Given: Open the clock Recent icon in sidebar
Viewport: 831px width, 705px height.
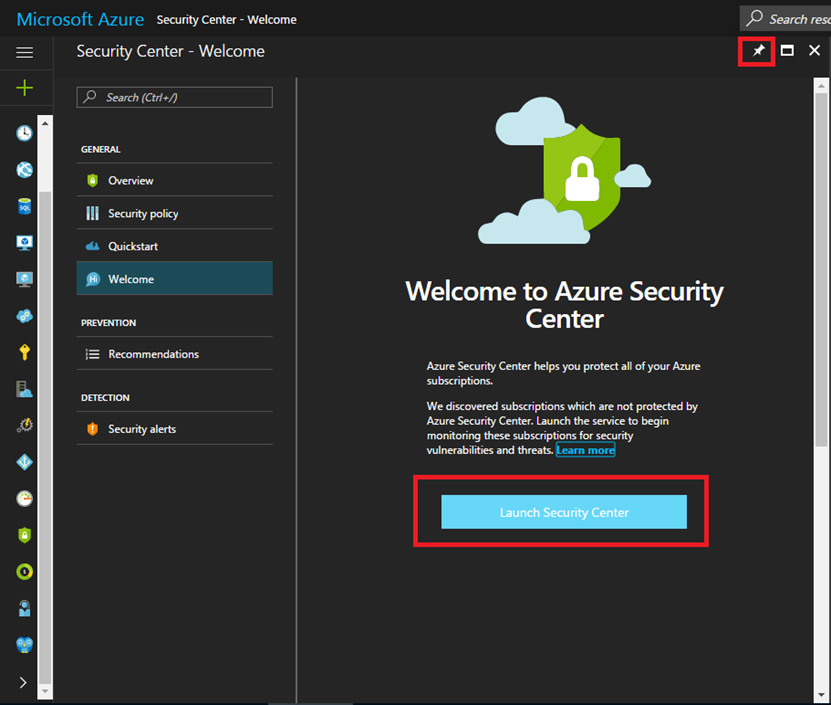Looking at the screenshot, I should [24, 133].
